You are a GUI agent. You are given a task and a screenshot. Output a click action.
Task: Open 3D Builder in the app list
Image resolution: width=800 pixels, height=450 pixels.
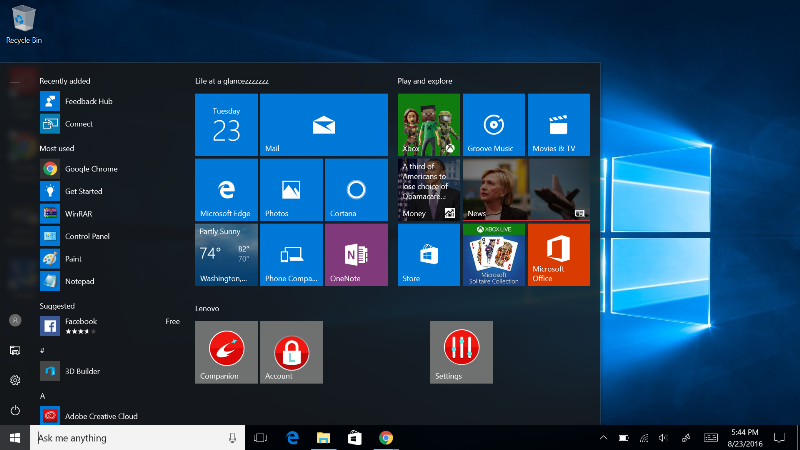[x=110, y=371]
